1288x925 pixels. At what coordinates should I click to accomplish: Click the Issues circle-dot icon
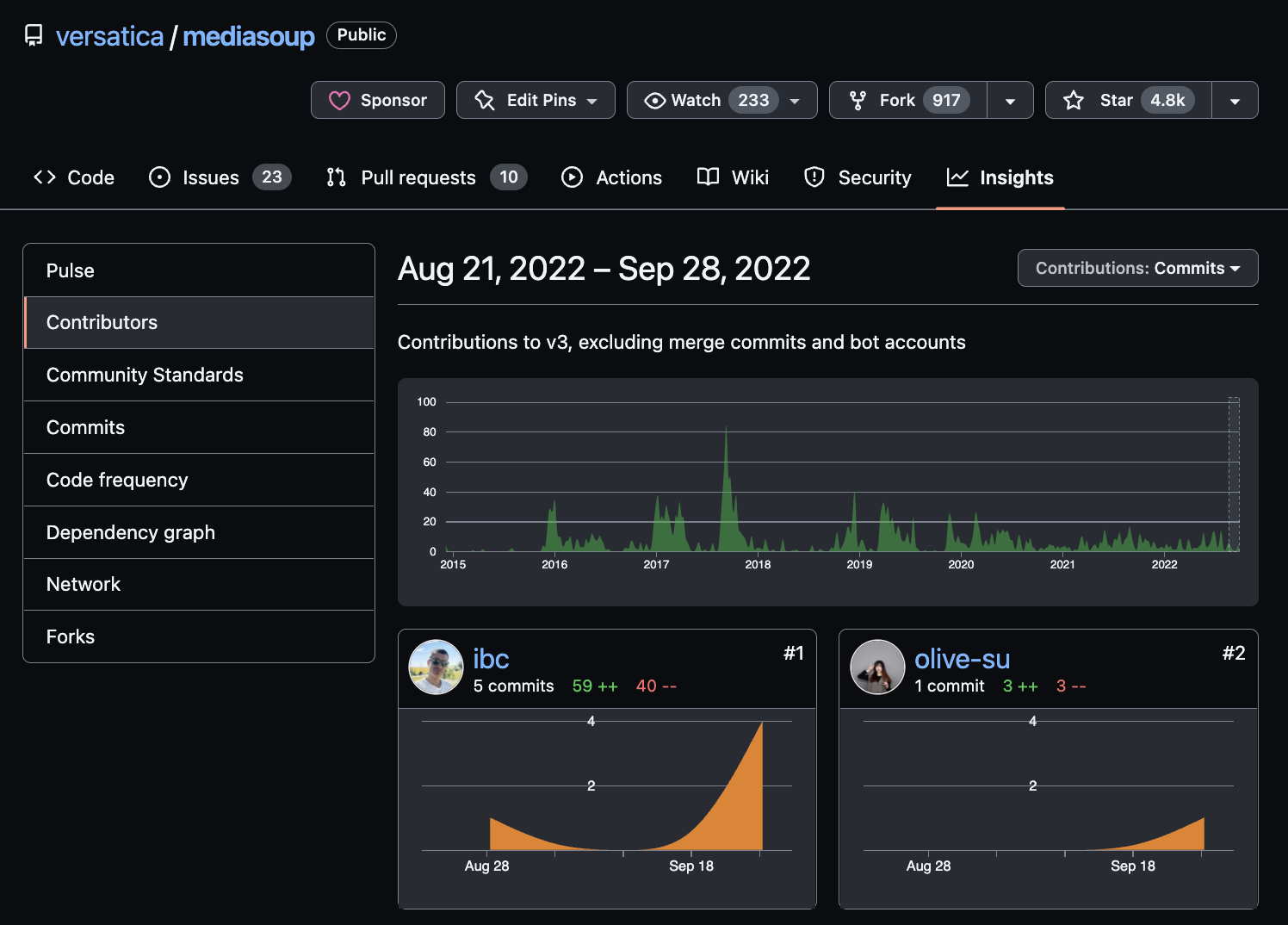click(x=159, y=177)
